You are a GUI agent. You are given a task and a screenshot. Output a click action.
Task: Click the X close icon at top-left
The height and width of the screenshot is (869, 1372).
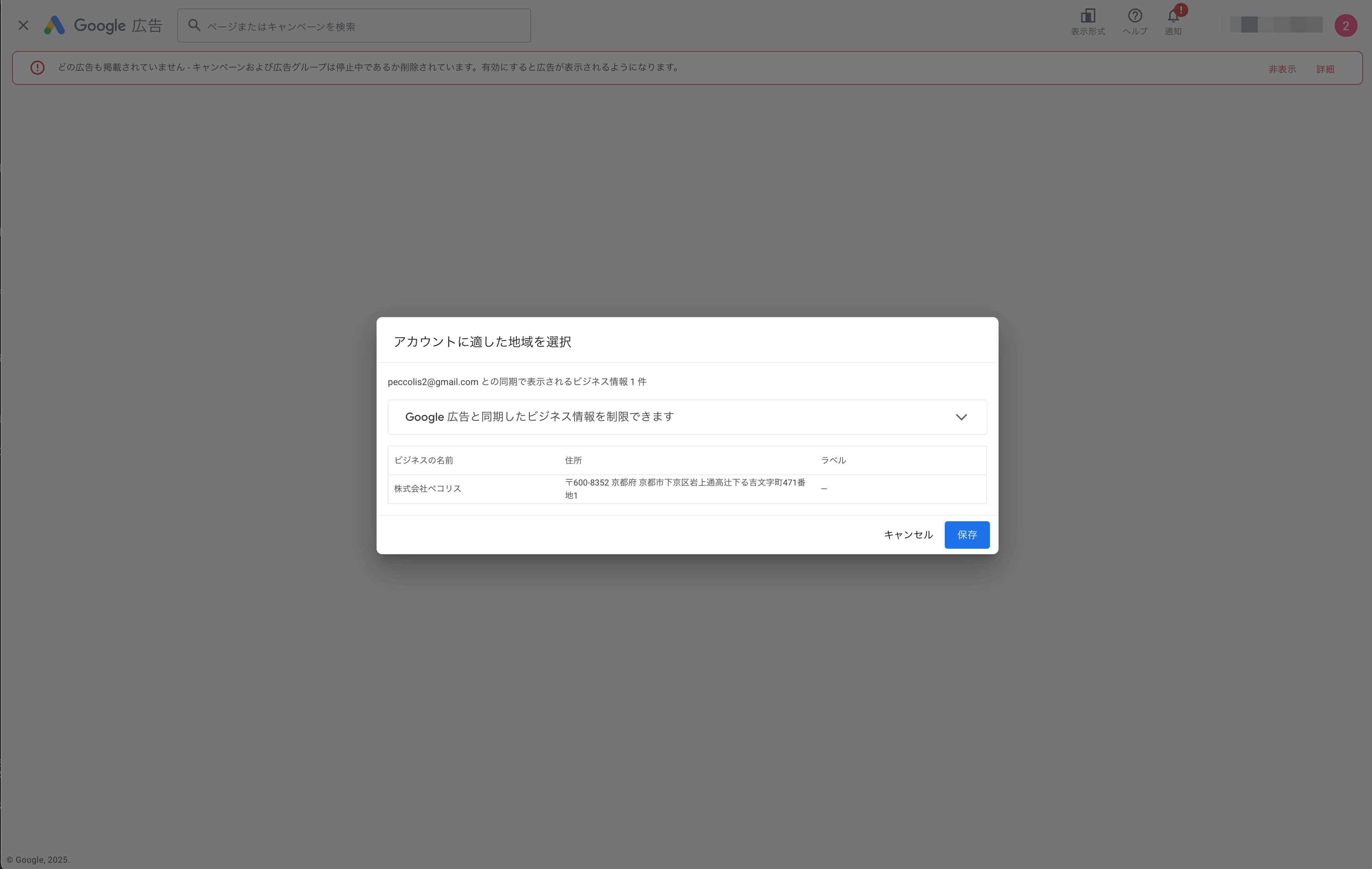(x=23, y=26)
